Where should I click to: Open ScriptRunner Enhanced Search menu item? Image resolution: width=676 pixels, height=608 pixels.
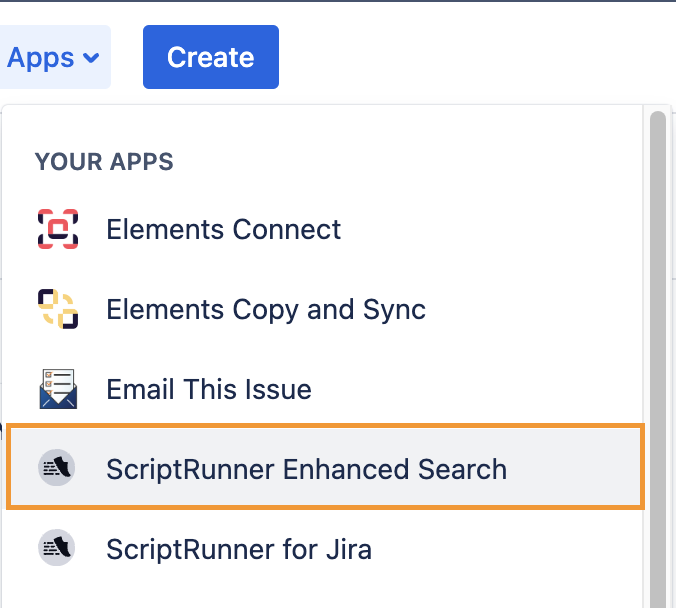click(x=306, y=468)
